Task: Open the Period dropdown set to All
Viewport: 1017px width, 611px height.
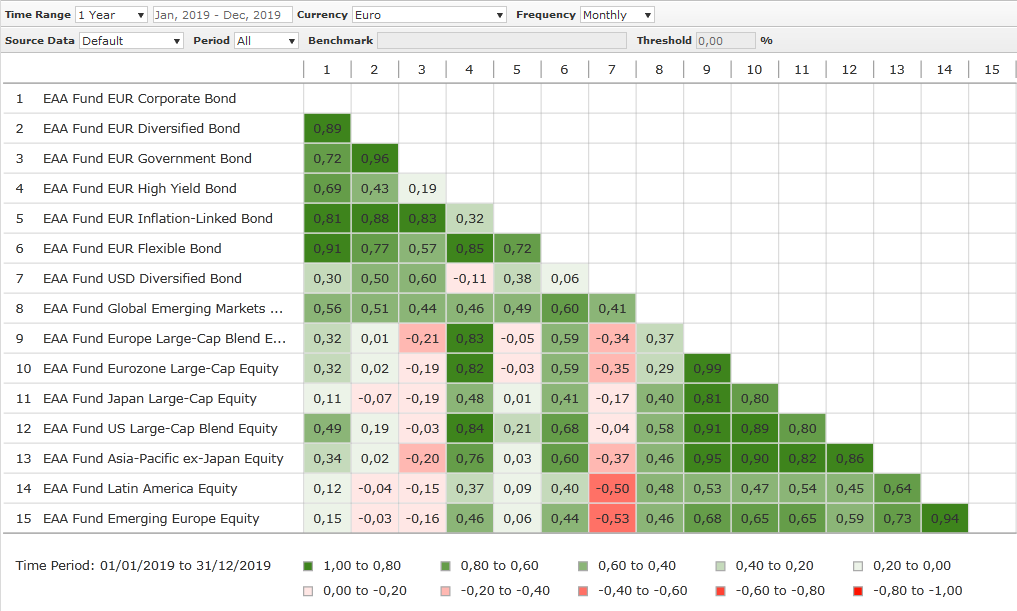Action: click(265, 41)
